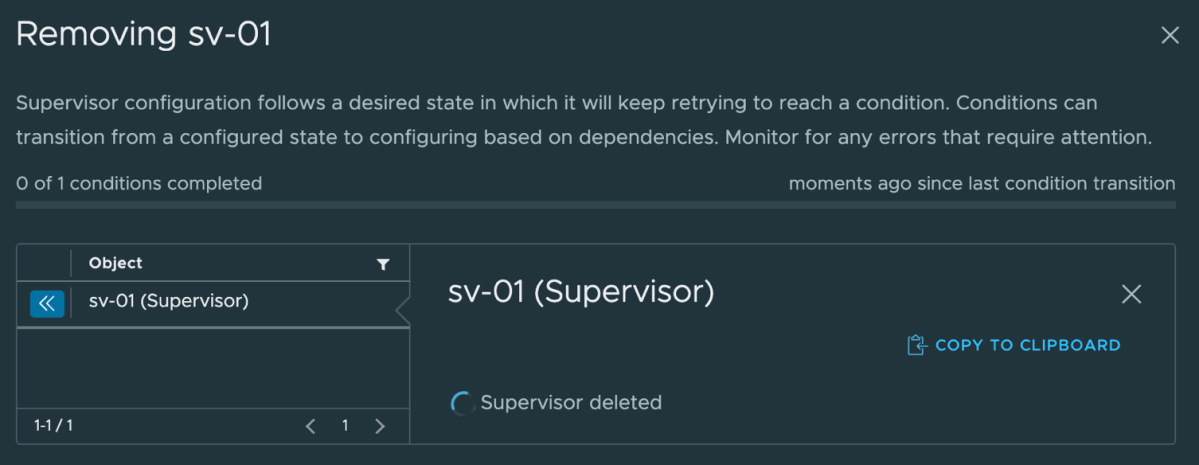This screenshot has height=465, width=1199.
Task: Click page number 1 in the pagination
Action: point(345,426)
